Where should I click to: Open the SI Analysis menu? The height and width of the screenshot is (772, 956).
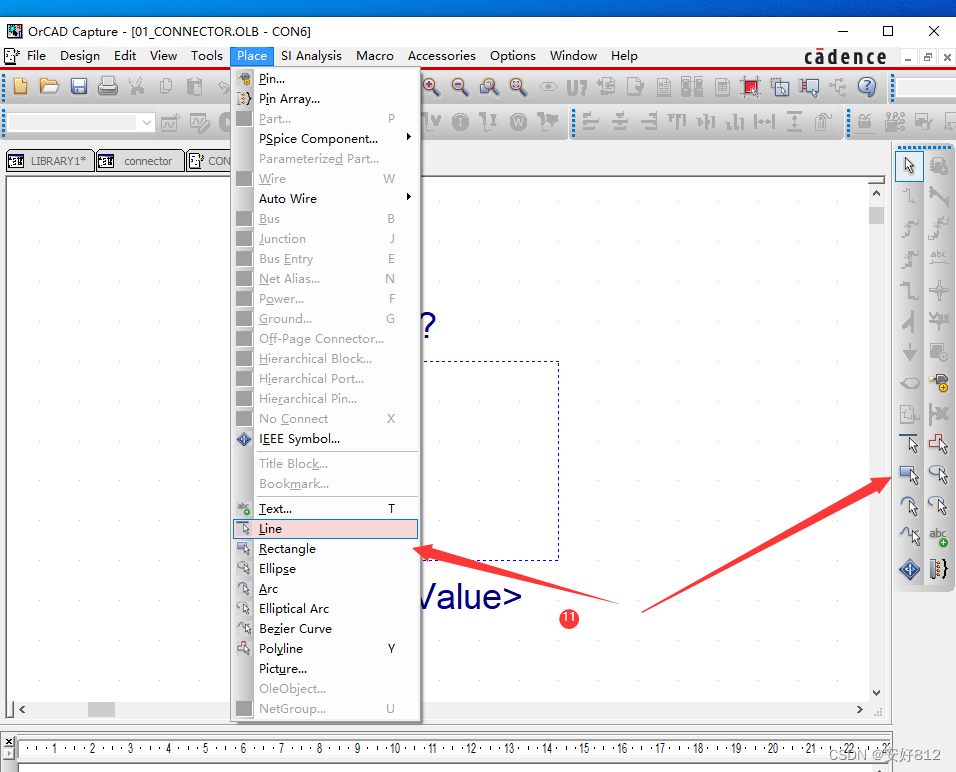311,56
